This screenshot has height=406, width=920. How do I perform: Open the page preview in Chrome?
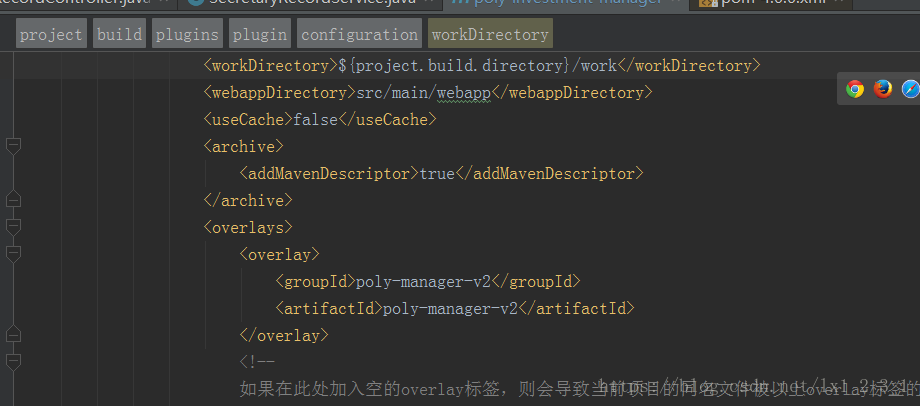pos(855,89)
